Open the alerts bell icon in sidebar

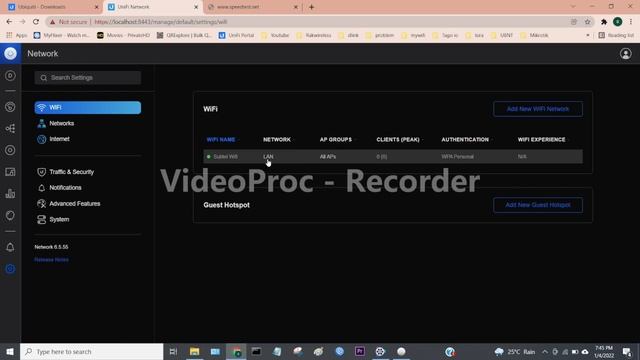coord(10,247)
